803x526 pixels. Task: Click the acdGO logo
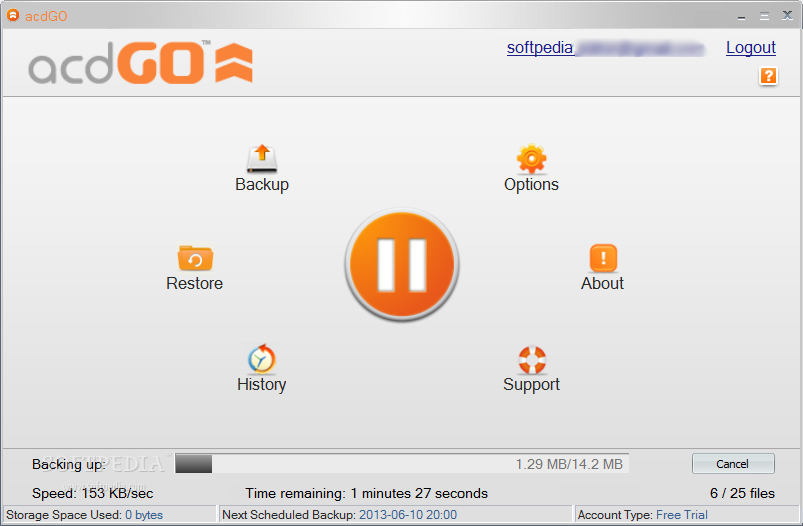pyautogui.click(x=140, y=62)
